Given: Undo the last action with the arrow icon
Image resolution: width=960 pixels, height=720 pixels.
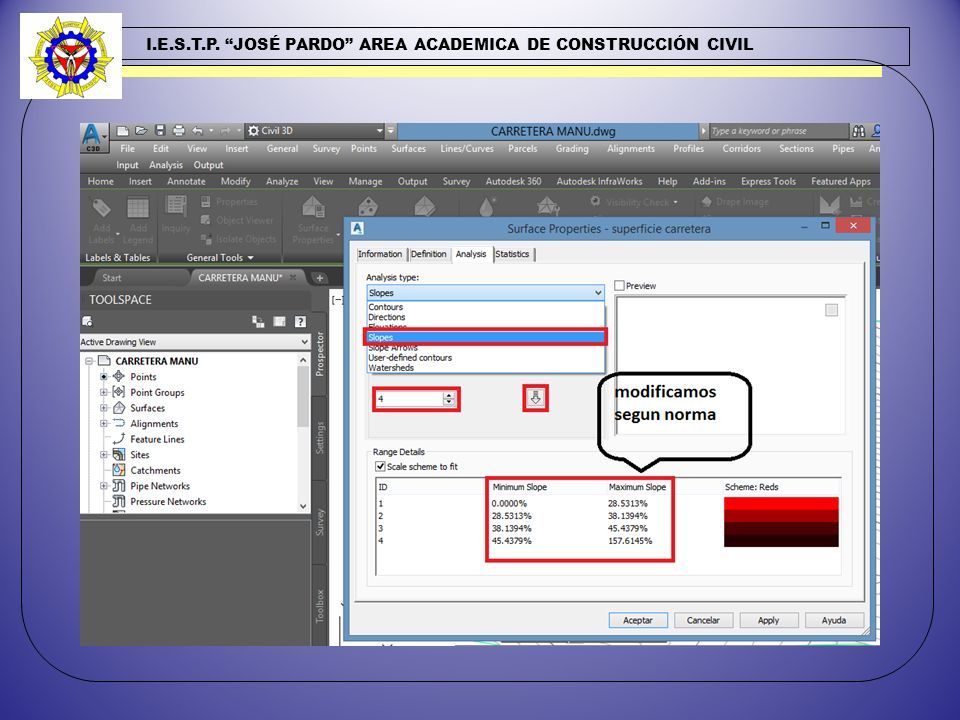Looking at the screenshot, I should coord(197,130).
